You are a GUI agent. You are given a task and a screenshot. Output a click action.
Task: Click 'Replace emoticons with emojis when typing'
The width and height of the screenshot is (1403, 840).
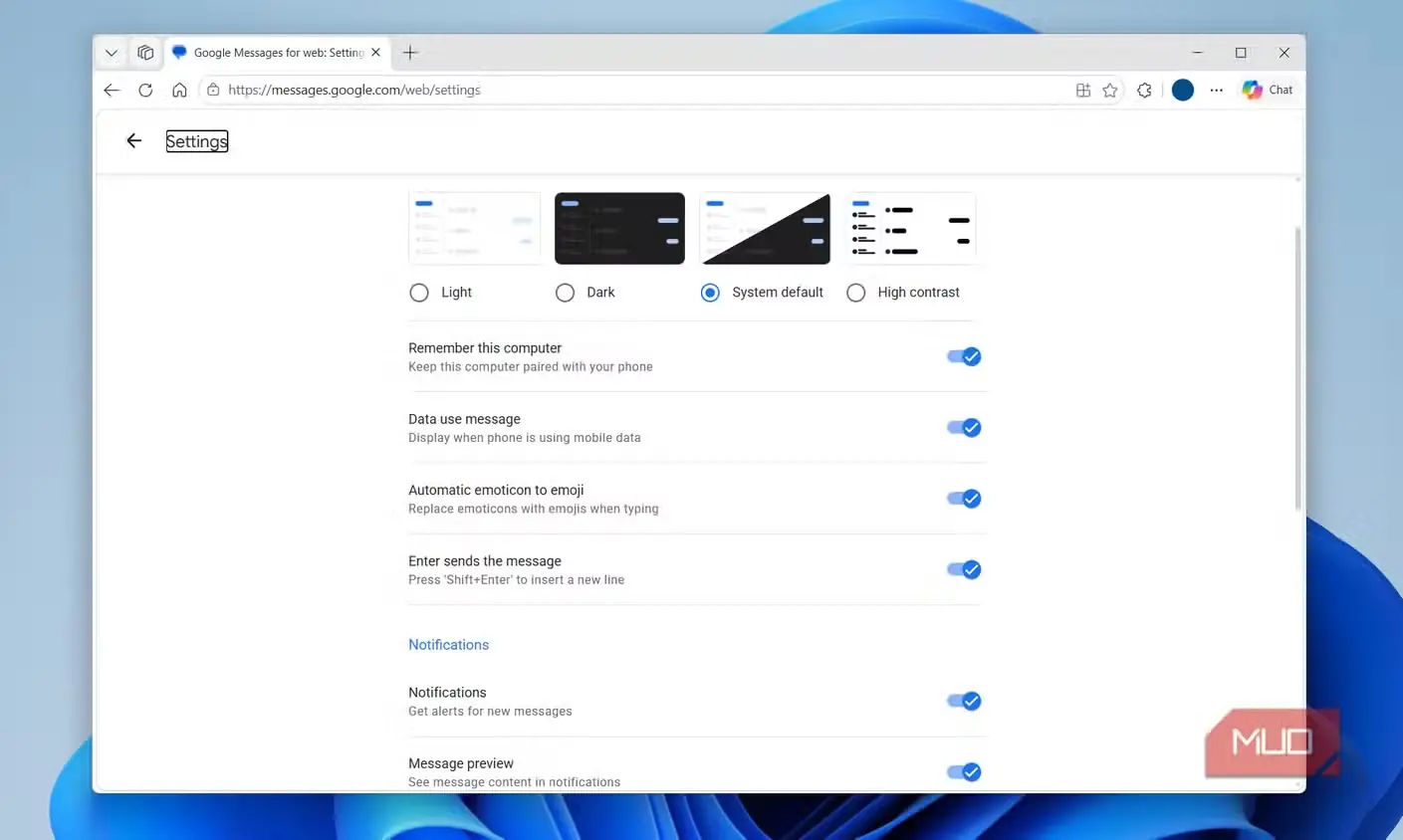point(534,509)
